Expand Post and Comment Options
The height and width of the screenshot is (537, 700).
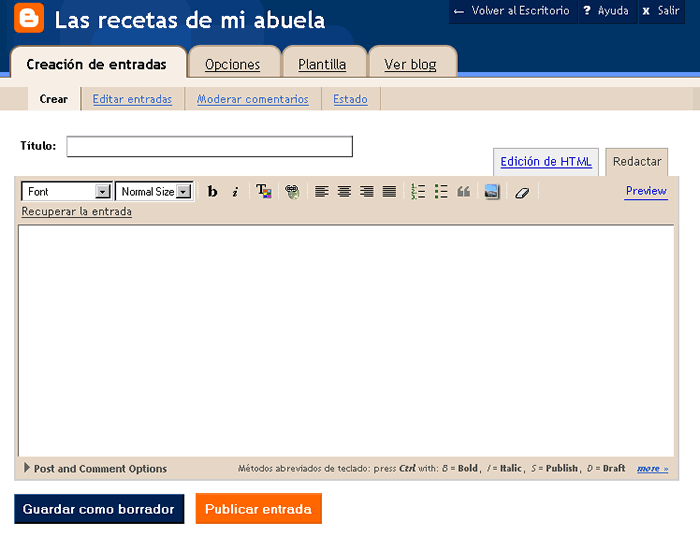(x=96, y=468)
